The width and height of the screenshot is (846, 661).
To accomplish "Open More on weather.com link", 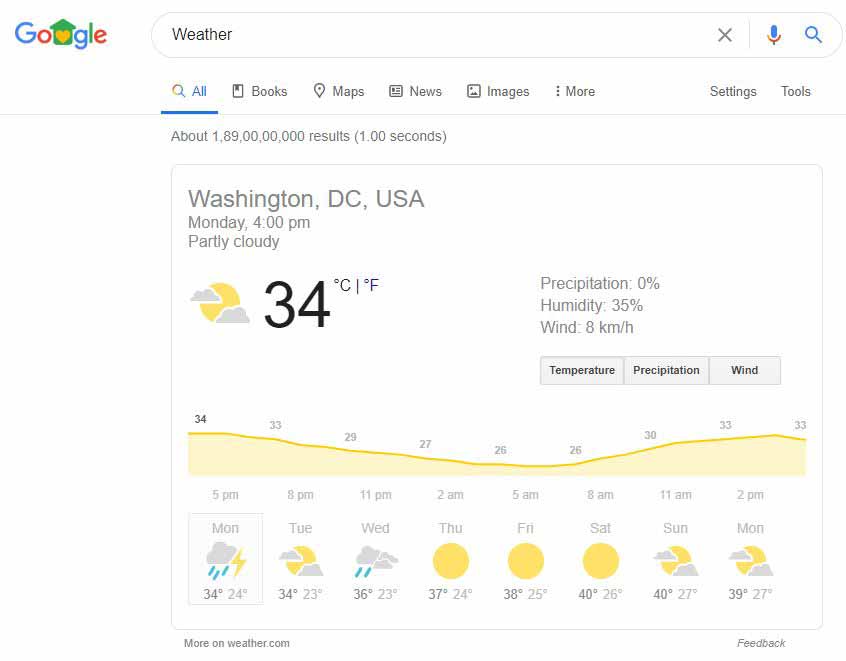I will tap(236, 643).
